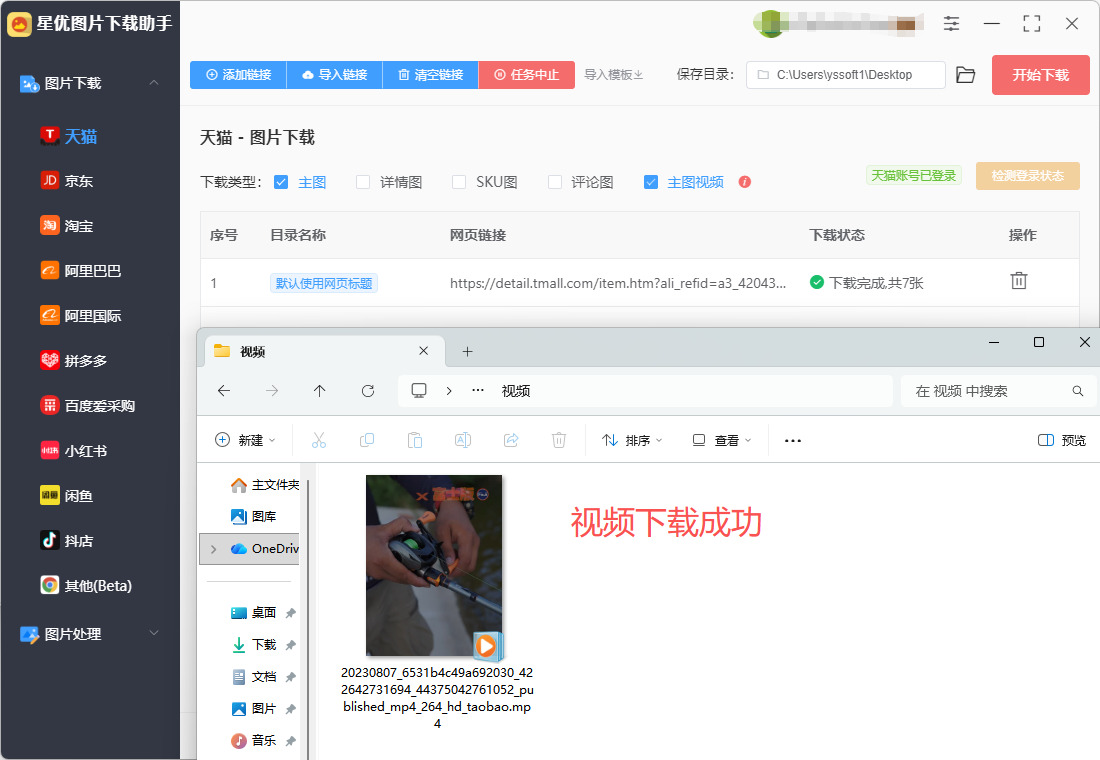Open the 新建 dropdown in Explorer
1100x760 pixels.
coord(245,440)
